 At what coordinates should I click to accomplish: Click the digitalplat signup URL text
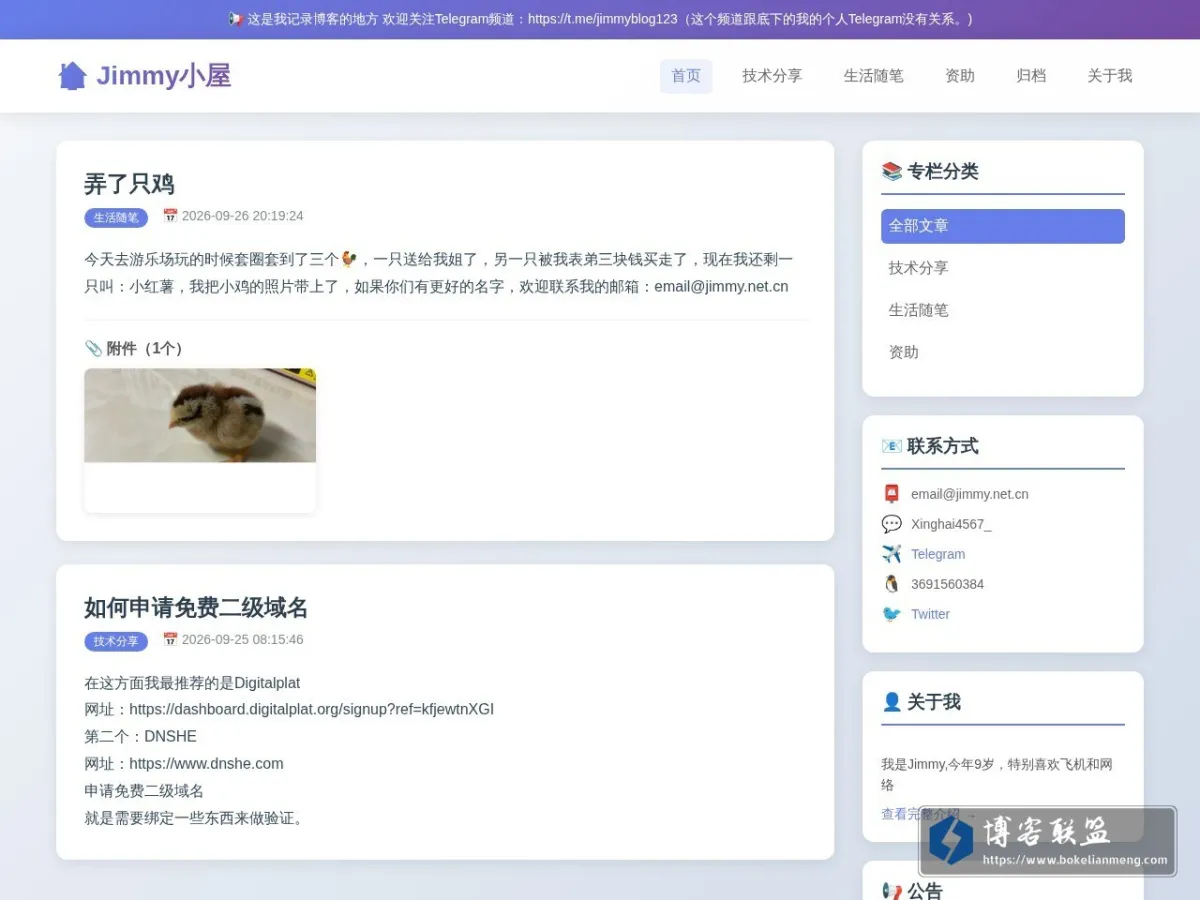click(312, 709)
